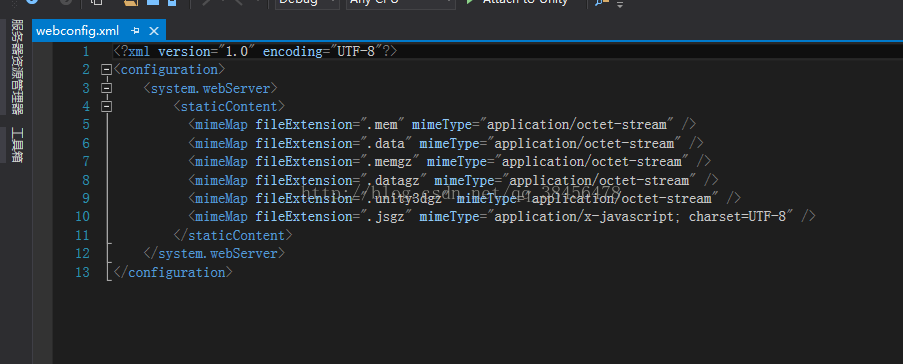The image size is (903, 364).
Task: Click the opening <staticContent> tag text
Action: pos(229,107)
